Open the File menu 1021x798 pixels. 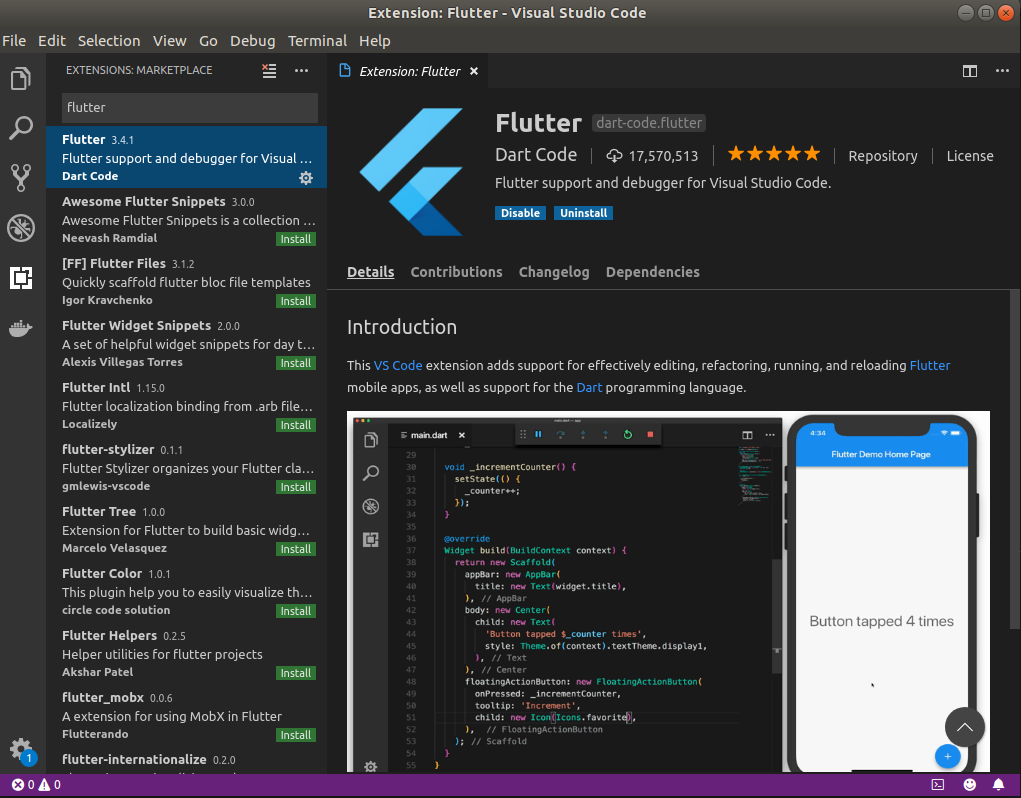tap(14, 40)
